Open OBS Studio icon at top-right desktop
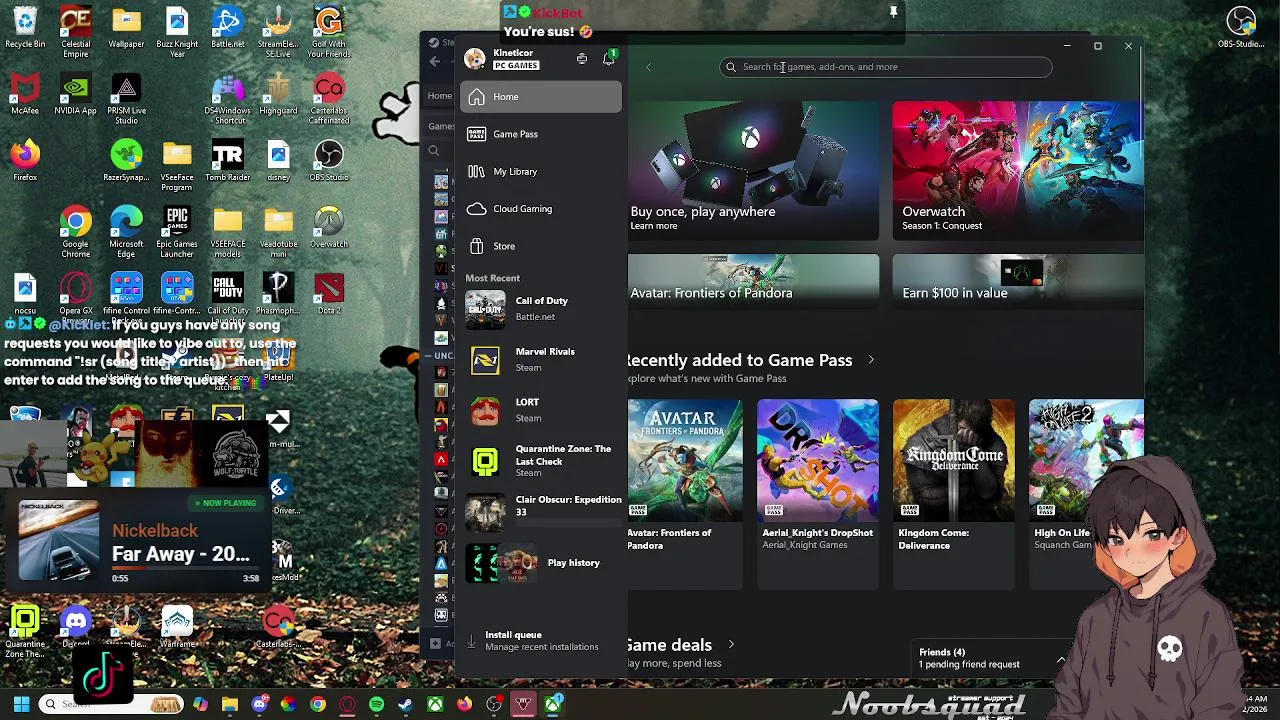 [x=1241, y=27]
